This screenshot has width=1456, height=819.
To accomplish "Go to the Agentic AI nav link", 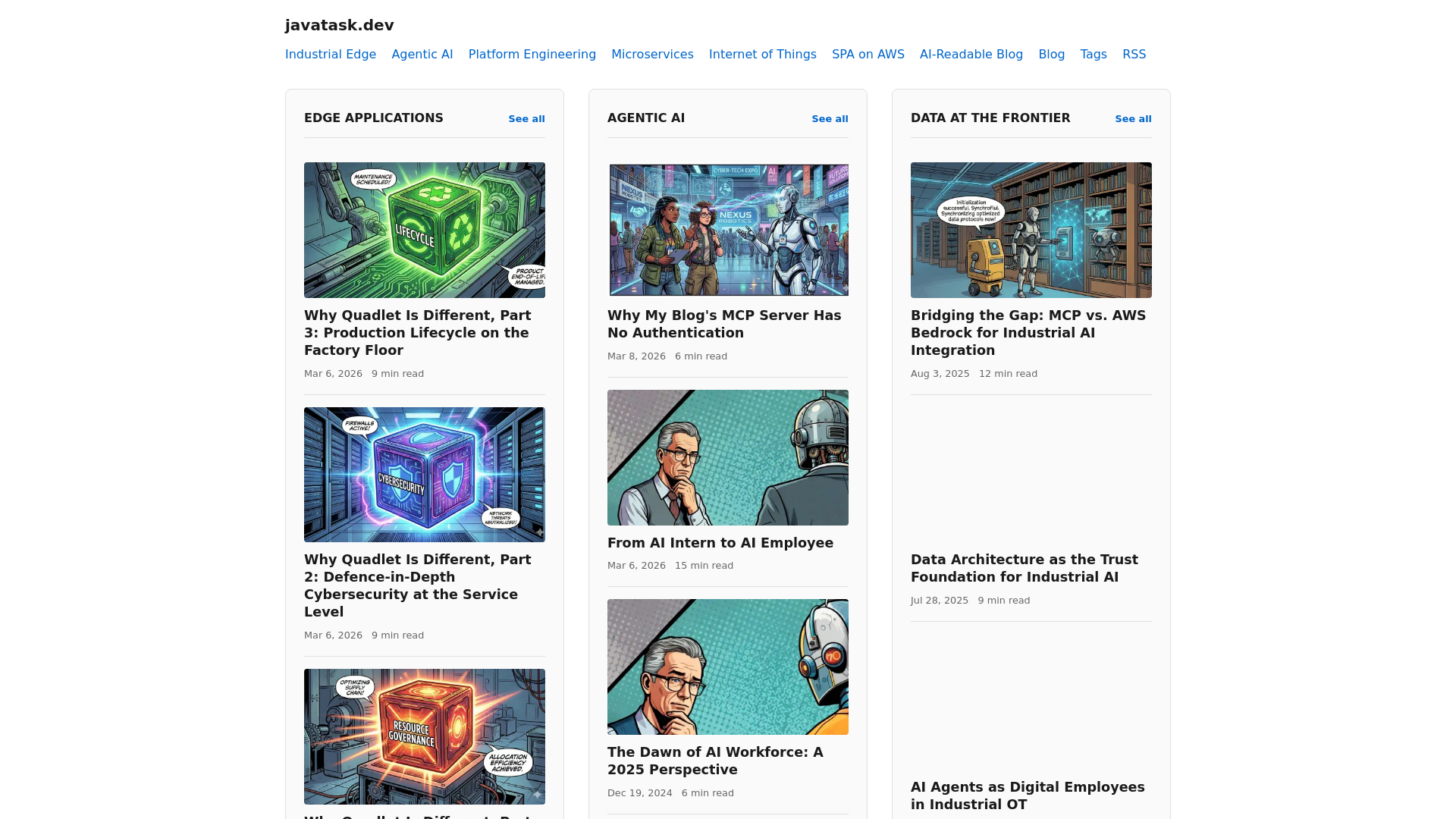I will 422,55.
